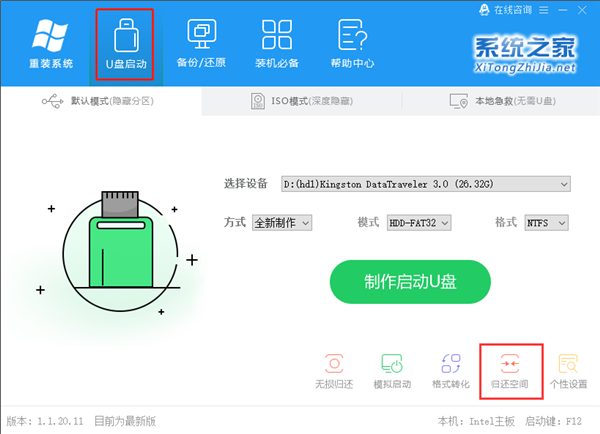Click the 归还空间 reclaim space icon

[x=510, y=372]
